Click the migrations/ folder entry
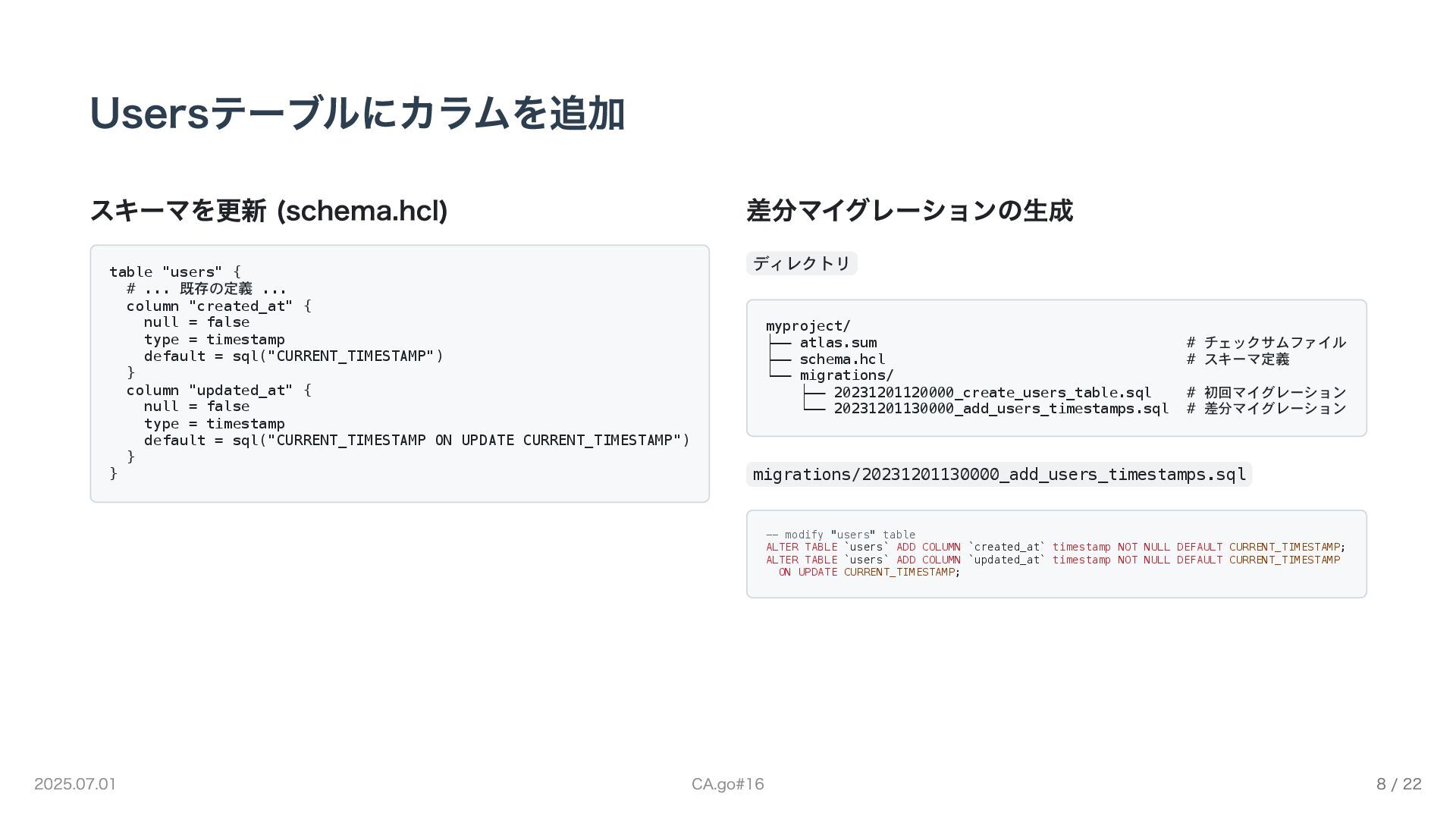1456x819 pixels. coord(846,375)
